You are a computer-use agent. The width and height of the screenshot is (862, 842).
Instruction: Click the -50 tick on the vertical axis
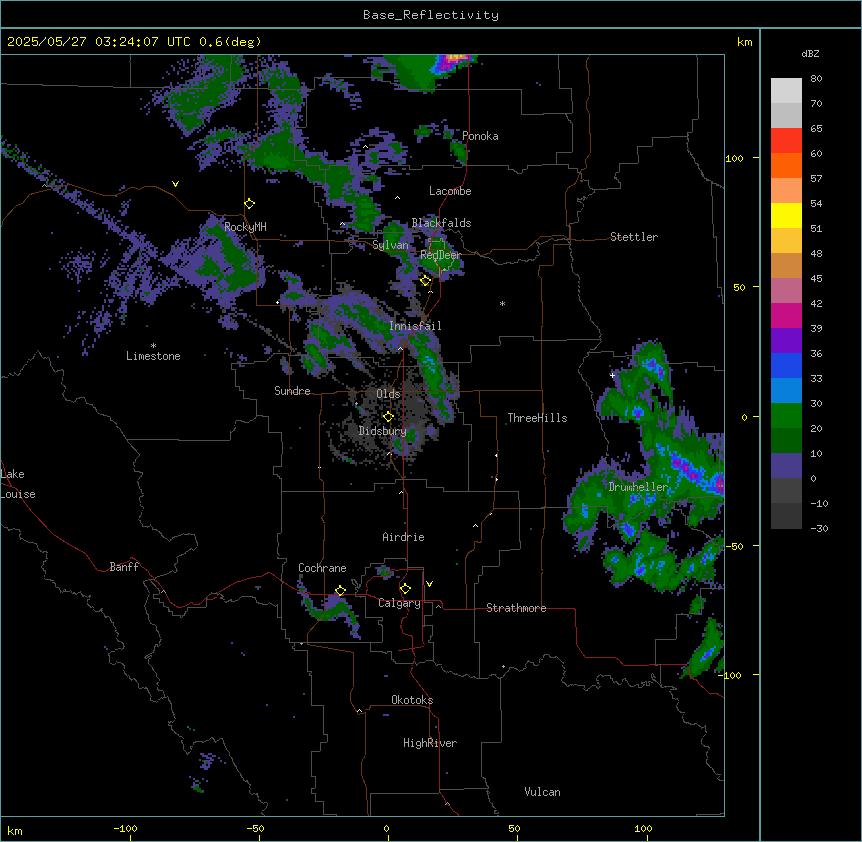[734, 546]
